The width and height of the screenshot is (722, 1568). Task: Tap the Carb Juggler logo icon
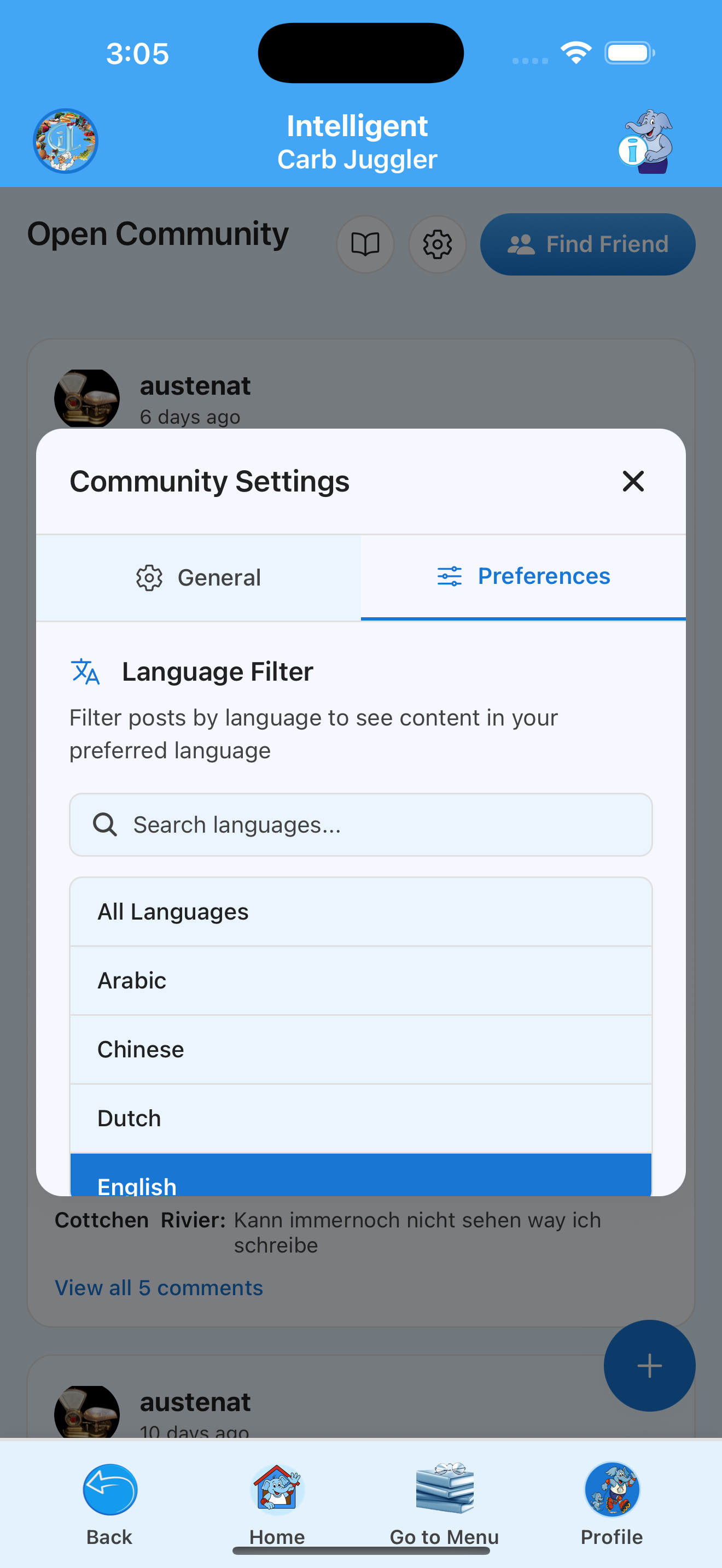(65, 141)
